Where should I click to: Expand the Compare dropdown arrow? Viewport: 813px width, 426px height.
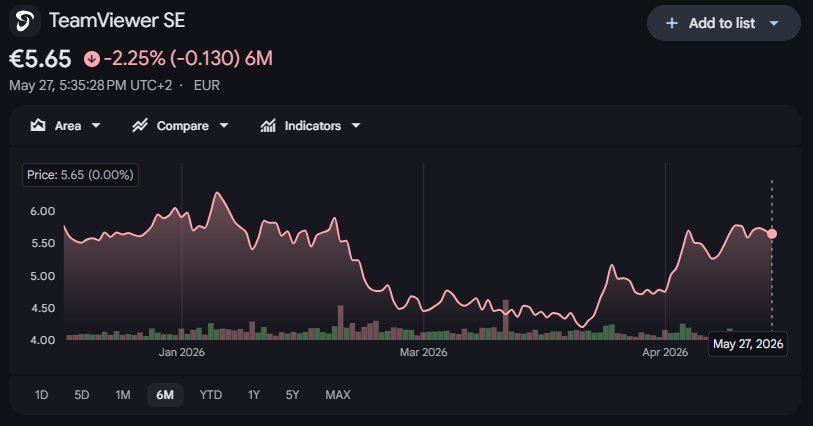(x=224, y=125)
